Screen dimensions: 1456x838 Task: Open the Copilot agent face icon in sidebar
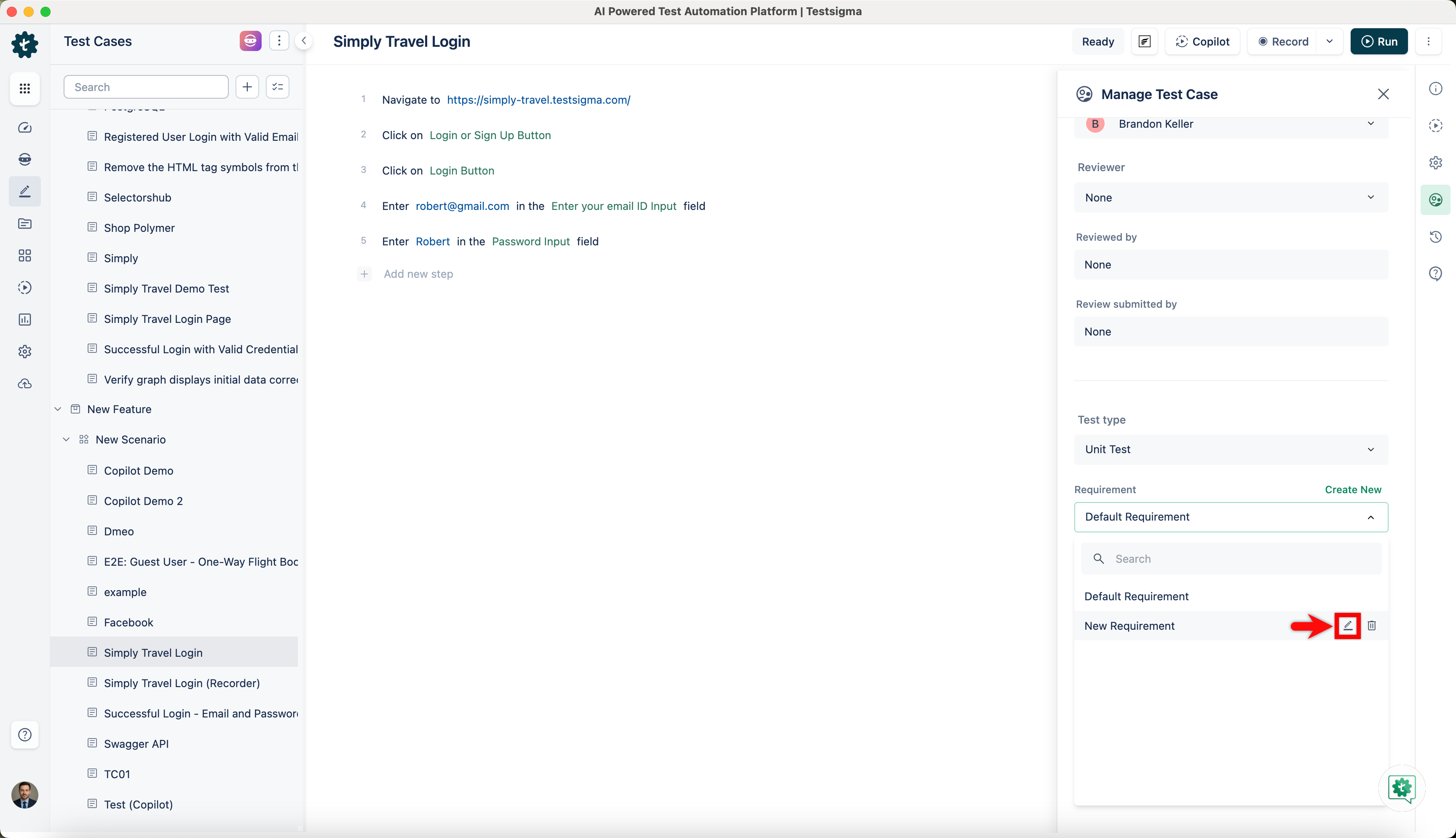pyautogui.click(x=25, y=159)
